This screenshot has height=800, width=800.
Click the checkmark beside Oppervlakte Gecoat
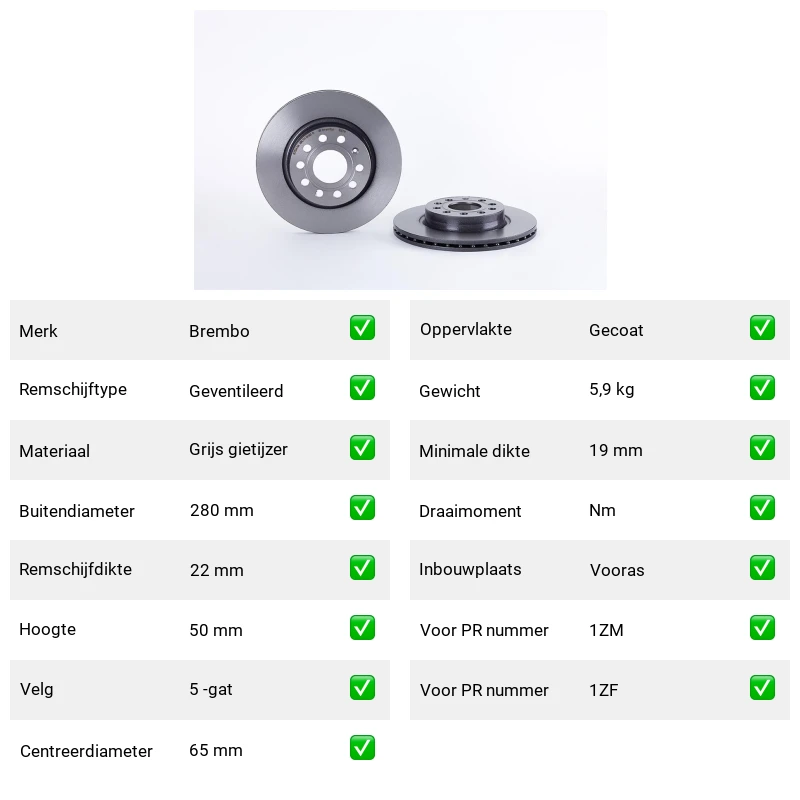(x=762, y=328)
